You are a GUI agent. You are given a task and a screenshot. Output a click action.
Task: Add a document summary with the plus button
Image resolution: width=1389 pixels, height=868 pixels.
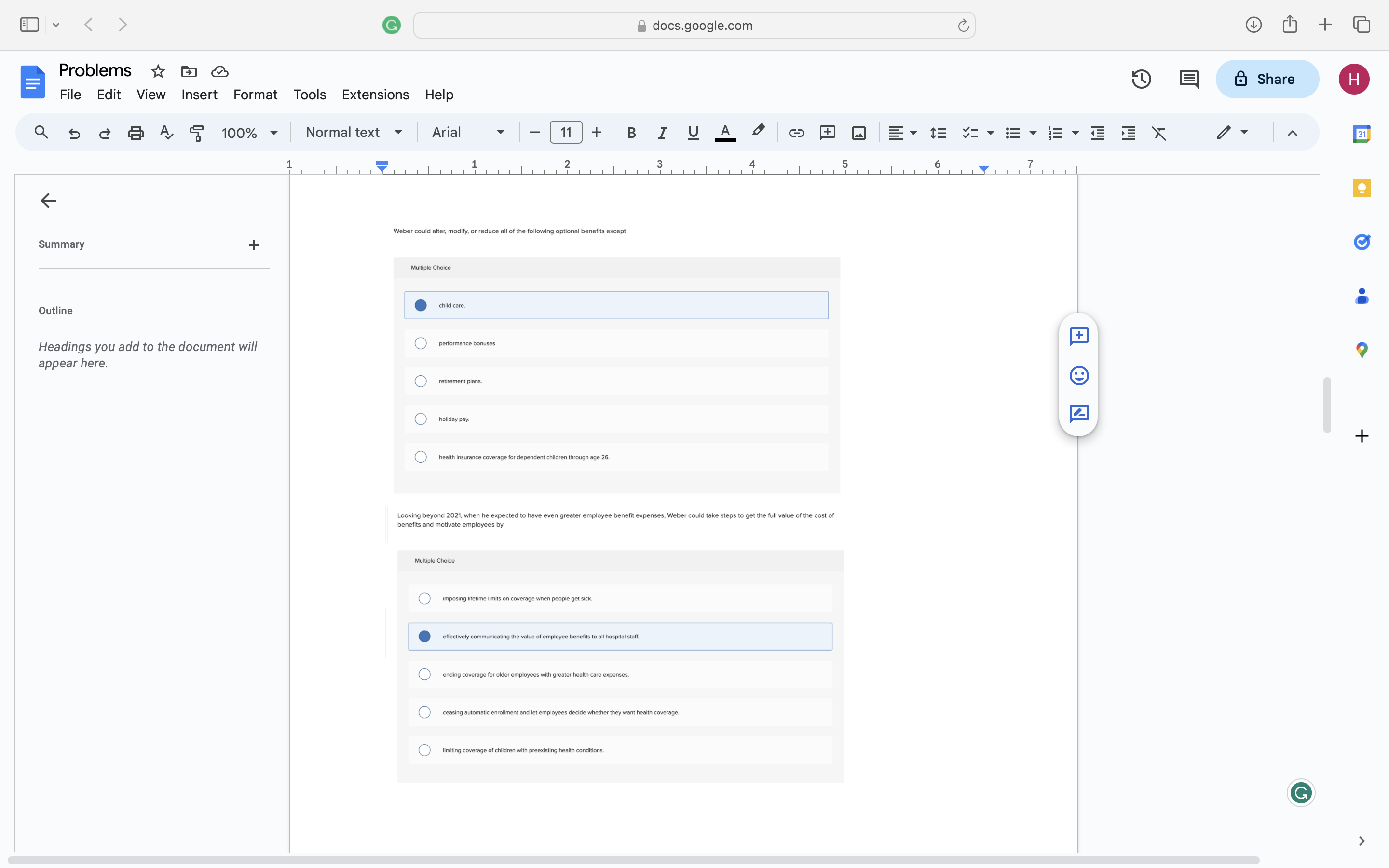254,244
